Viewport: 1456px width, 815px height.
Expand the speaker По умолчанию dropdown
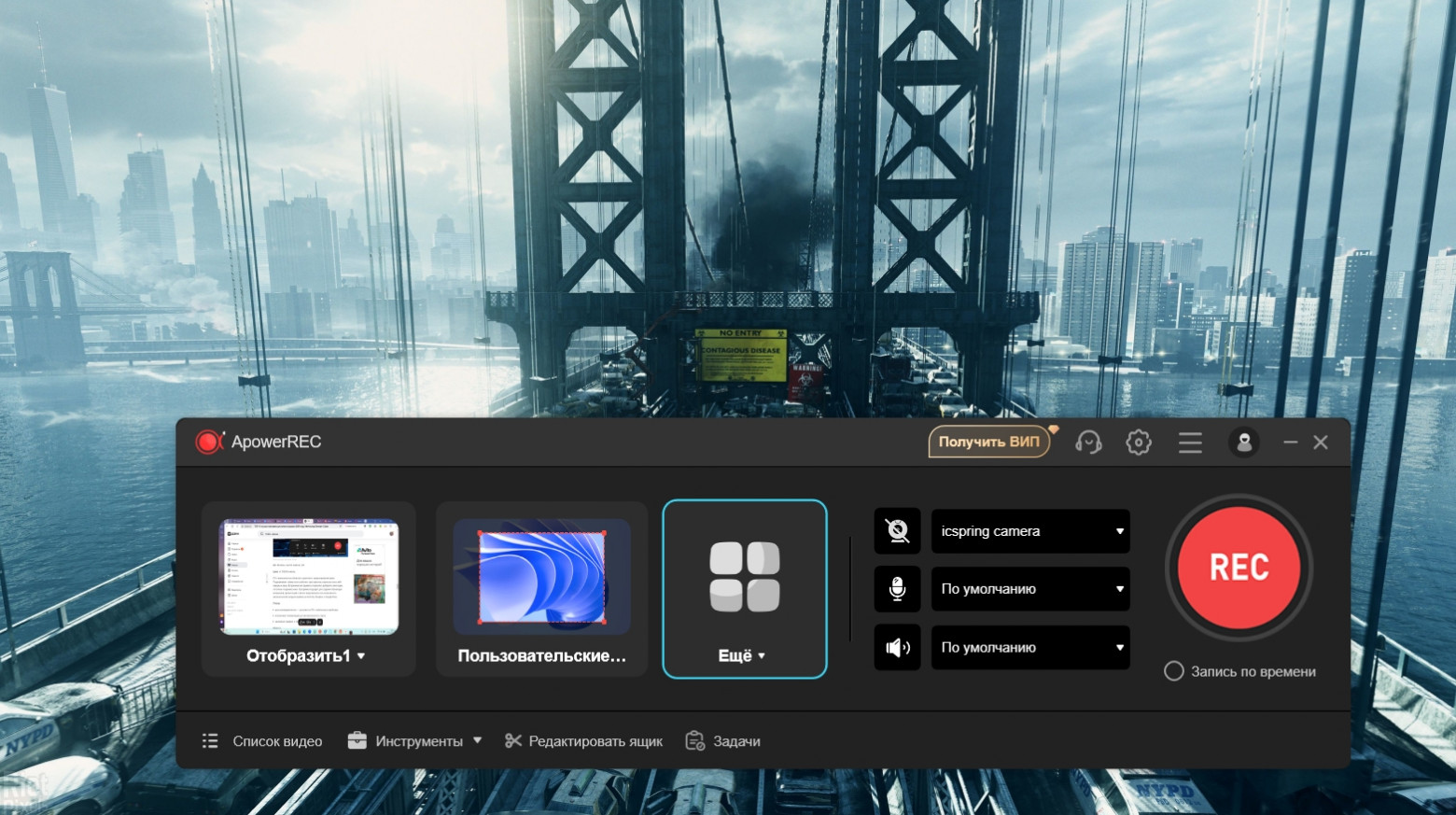[x=1030, y=647]
